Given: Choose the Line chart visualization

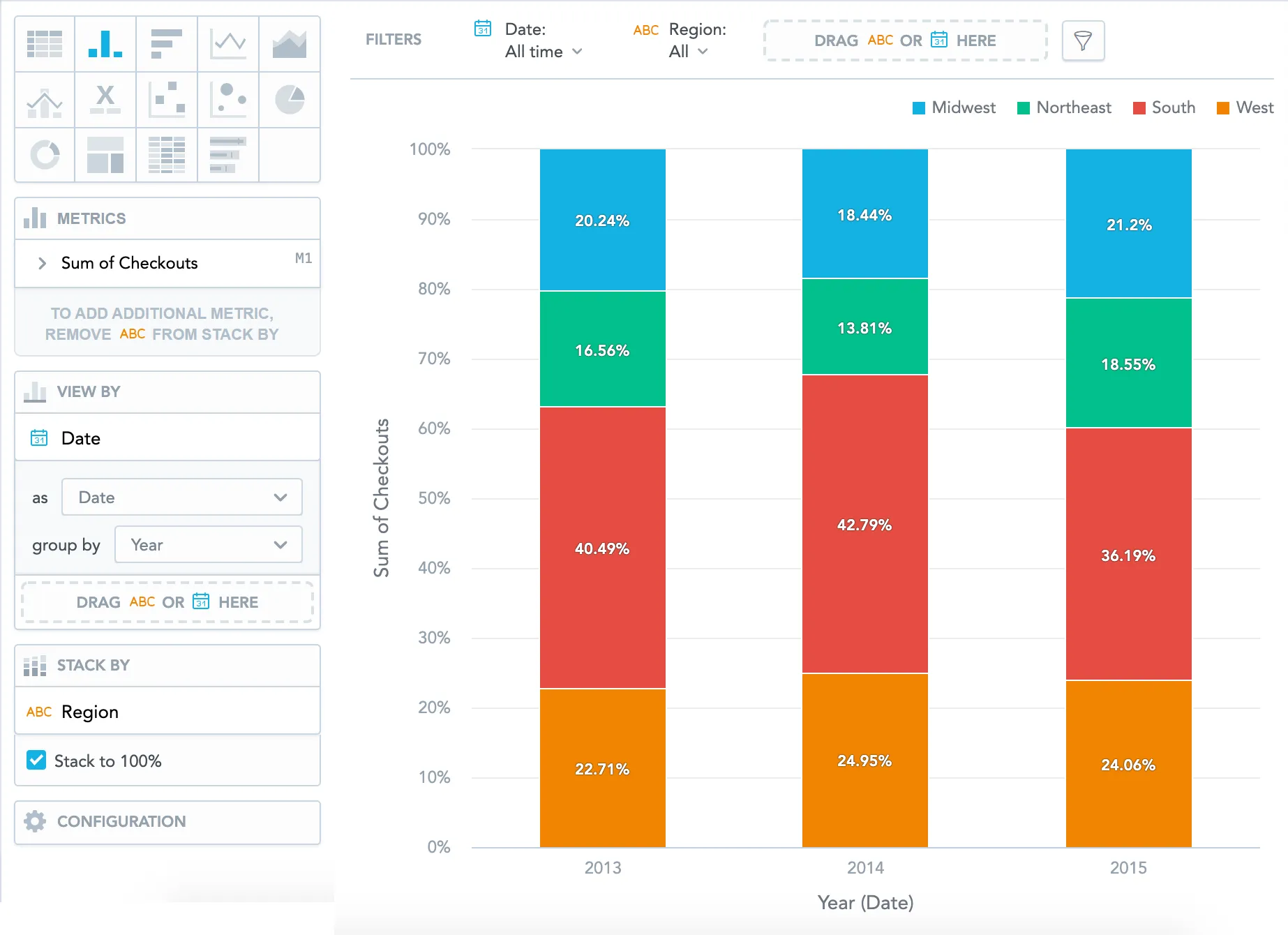Looking at the screenshot, I should pos(228,44).
